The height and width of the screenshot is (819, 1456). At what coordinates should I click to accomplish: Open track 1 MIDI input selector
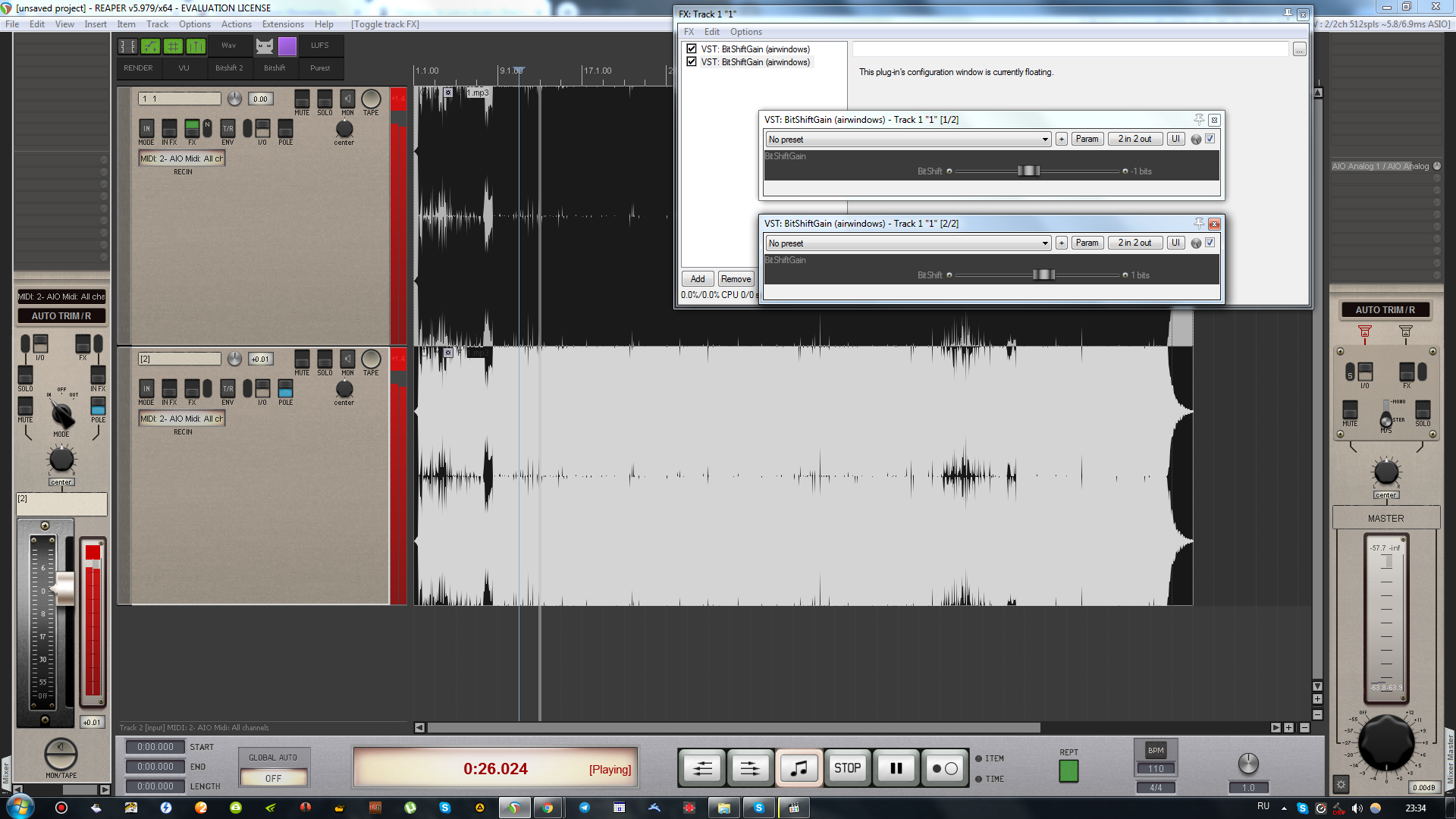click(182, 158)
